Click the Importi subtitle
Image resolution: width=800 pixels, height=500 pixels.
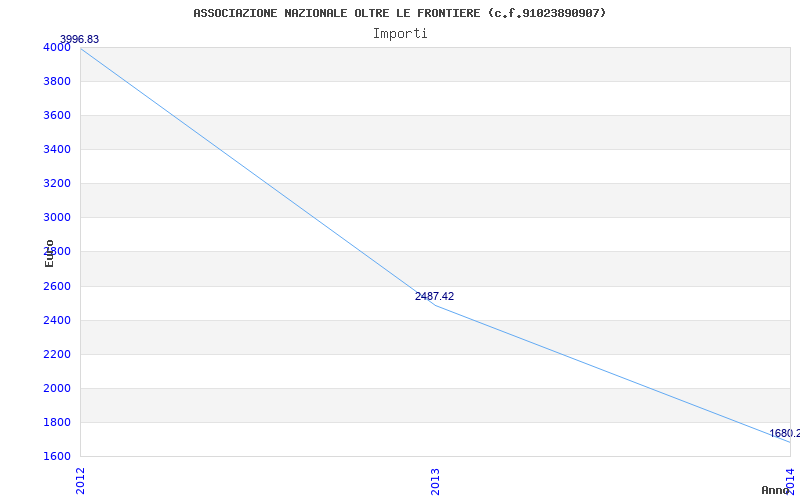(x=400, y=34)
